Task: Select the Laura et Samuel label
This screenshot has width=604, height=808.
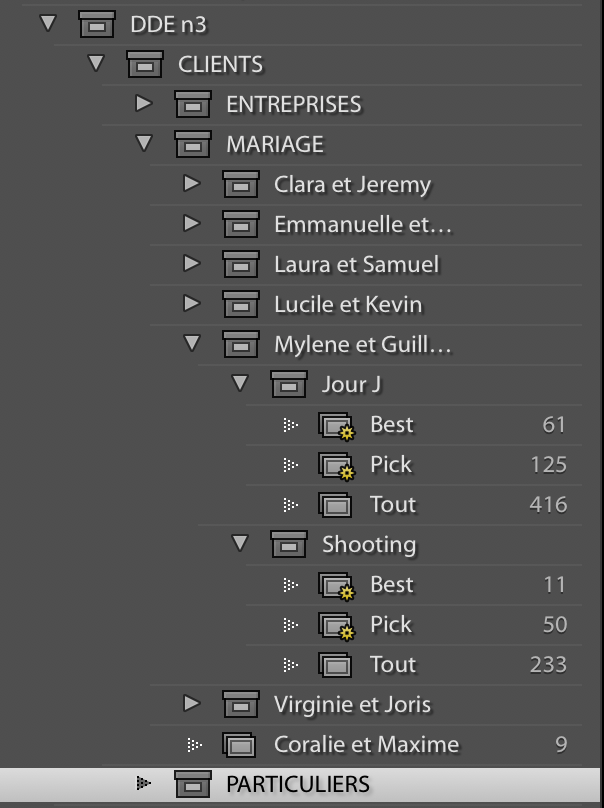Action: (357, 264)
